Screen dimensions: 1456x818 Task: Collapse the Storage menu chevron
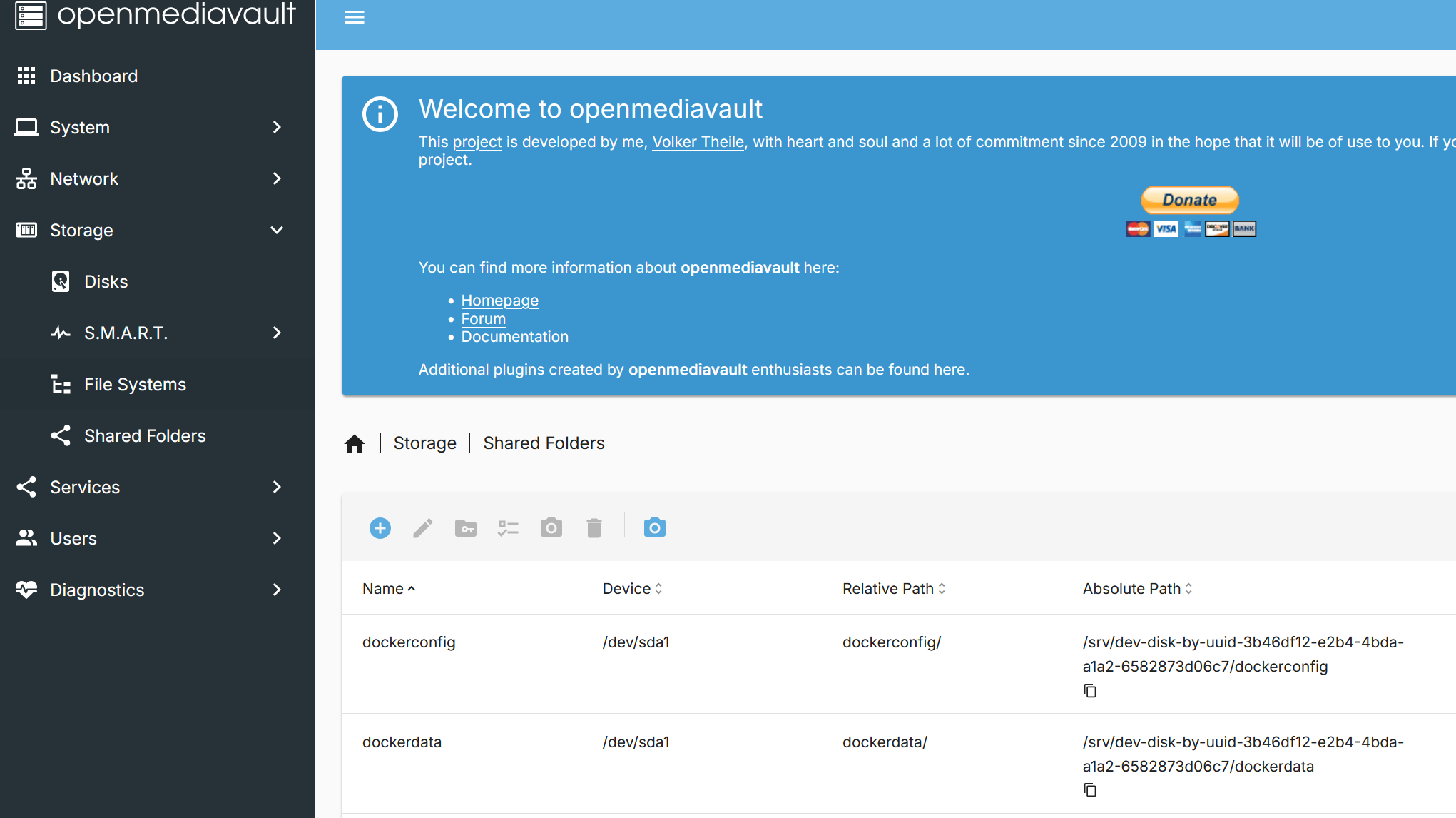pyautogui.click(x=277, y=230)
